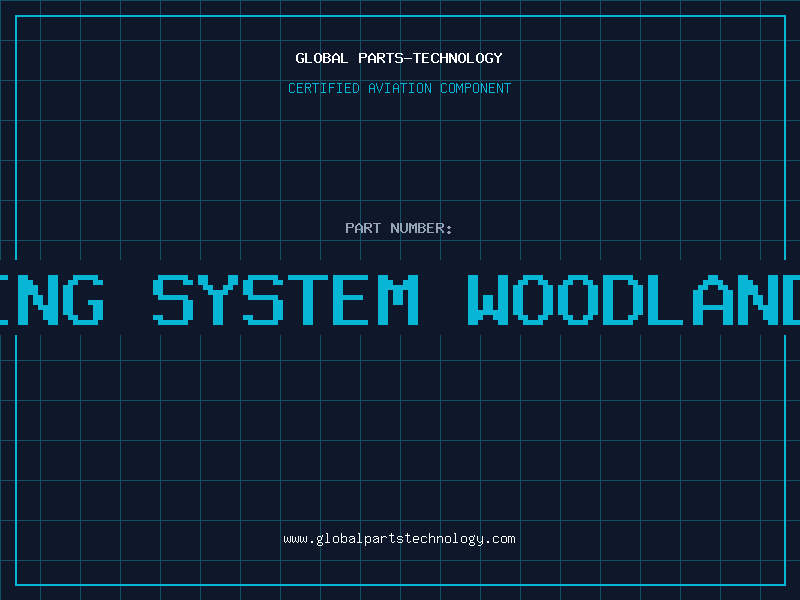
Task: Click the globalpartstechnology portion of the URL
Action: 400,539
